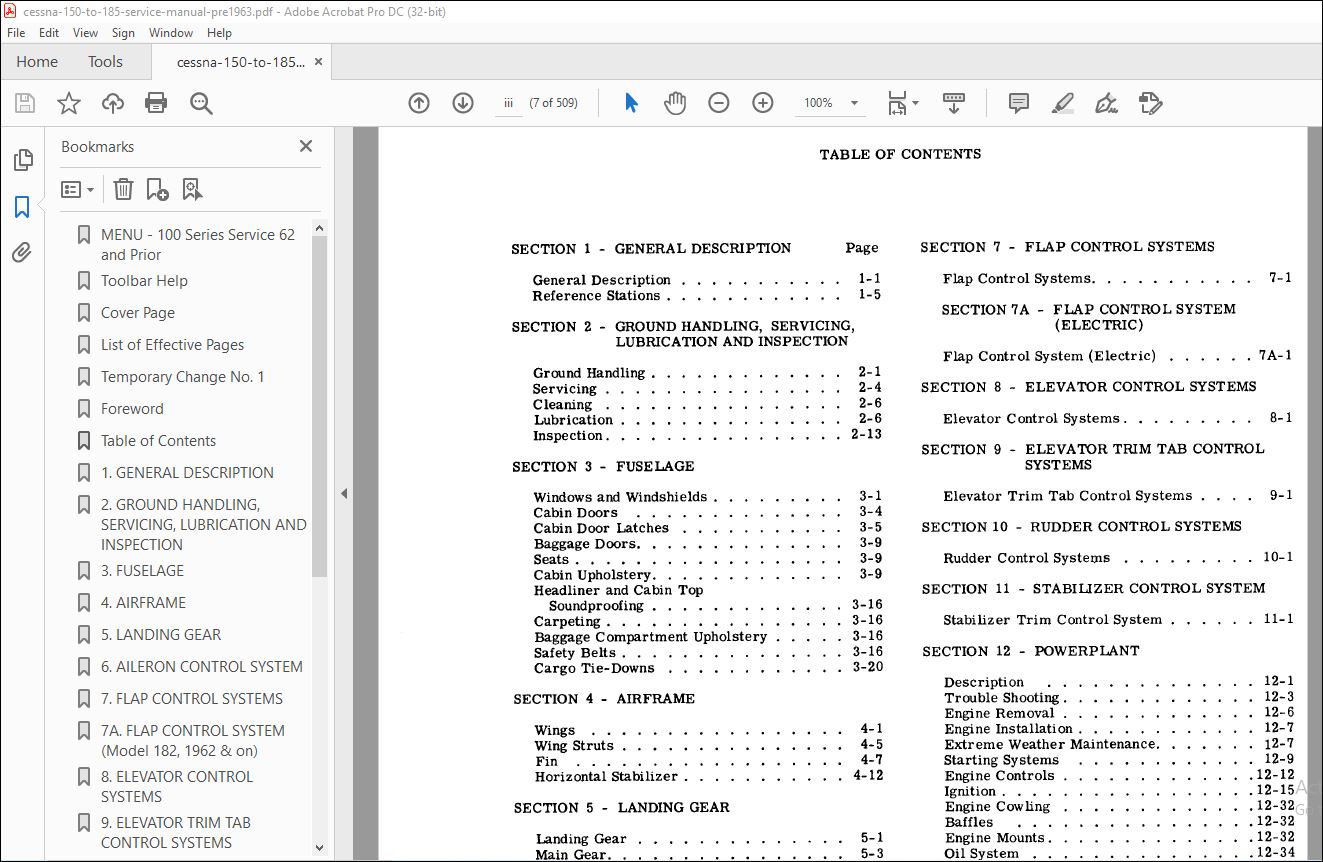This screenshot has height=862, width=1323.
Task: Click the Save file icon
Action: coord(25,103)
